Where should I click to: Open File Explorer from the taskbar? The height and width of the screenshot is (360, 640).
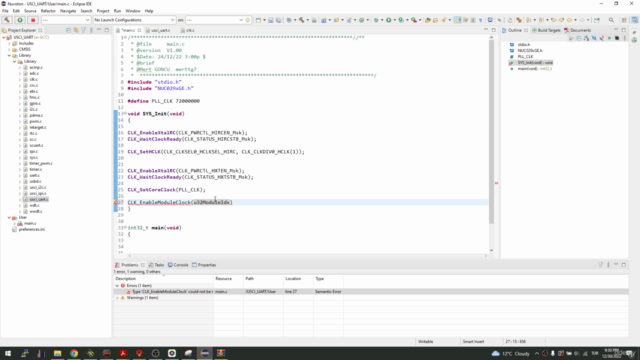click(58, 353)
